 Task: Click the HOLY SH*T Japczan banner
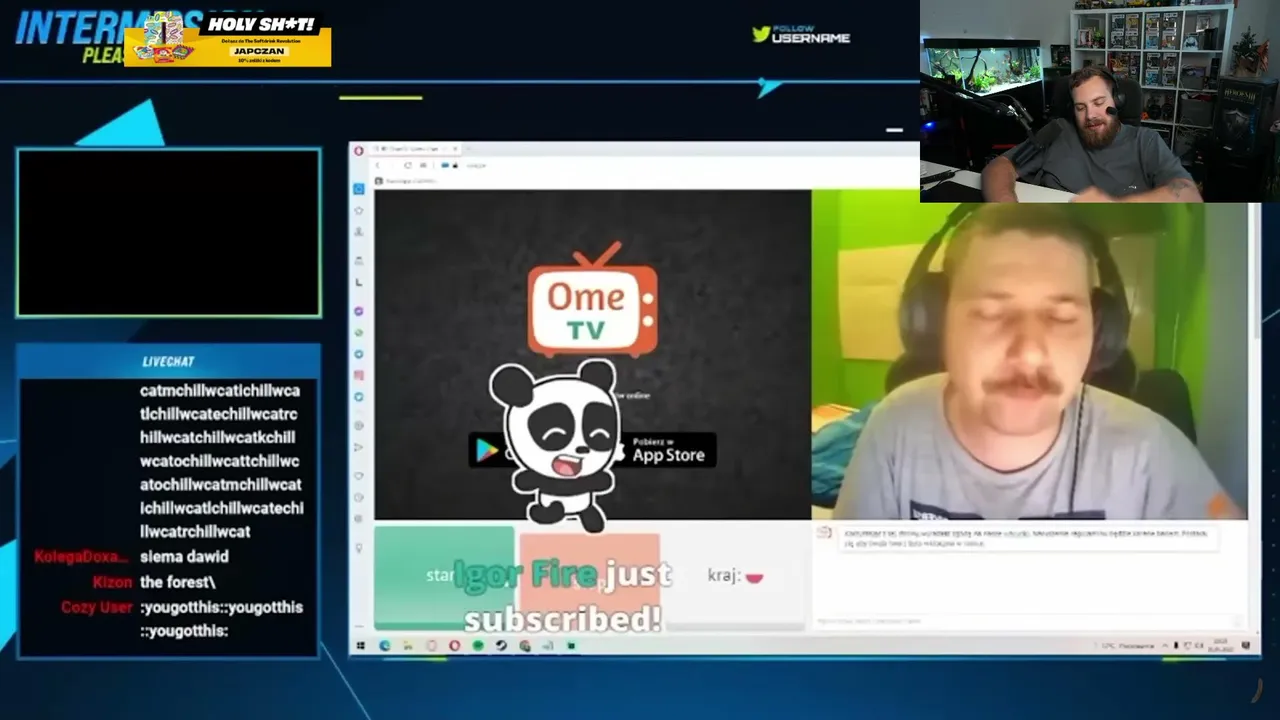(x=228, y=40)
